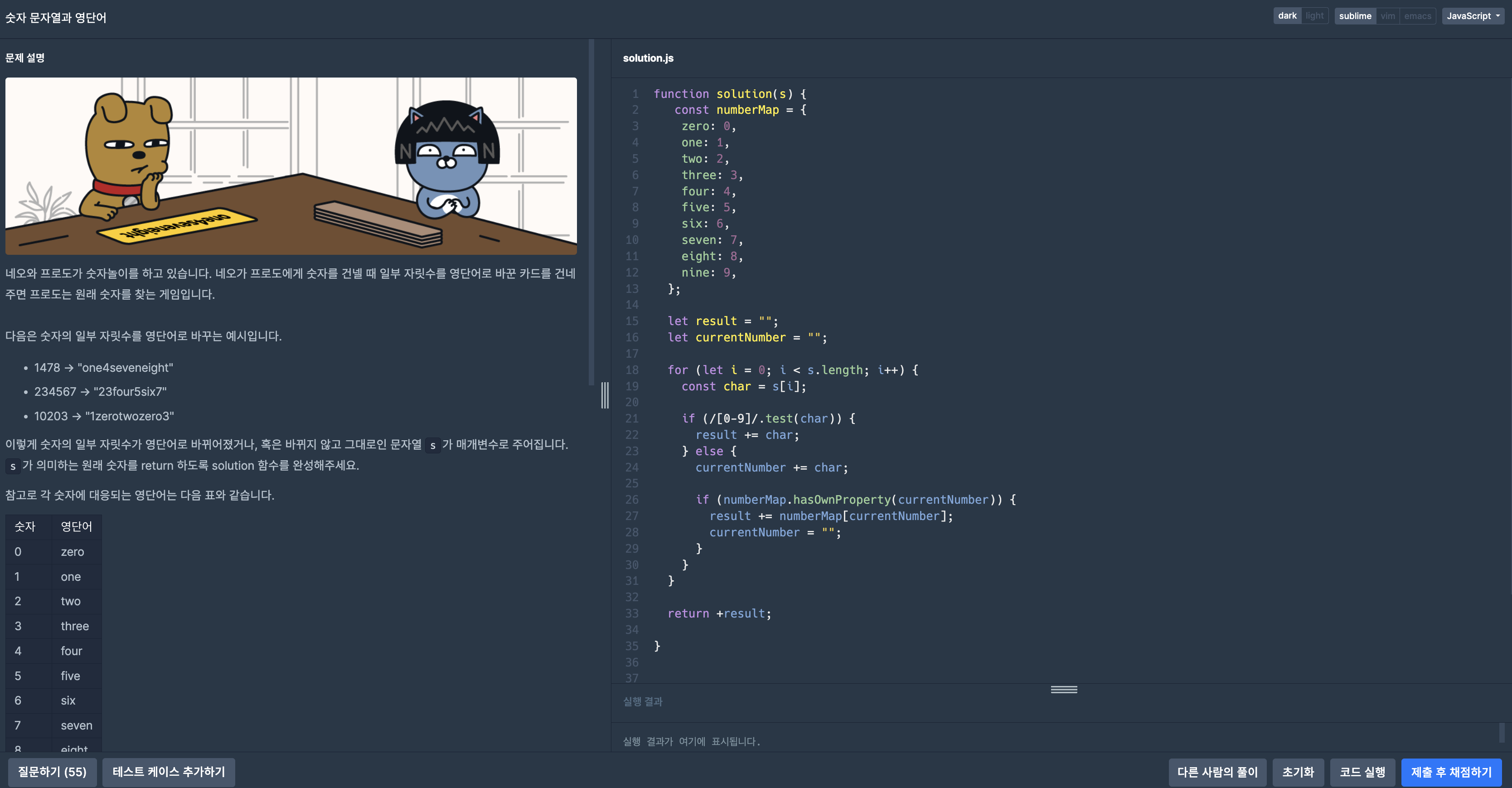Screen dimensions: 1512x788
Task: Click the 문제 설명 heading tab
Action: click(x=25, y=58)
